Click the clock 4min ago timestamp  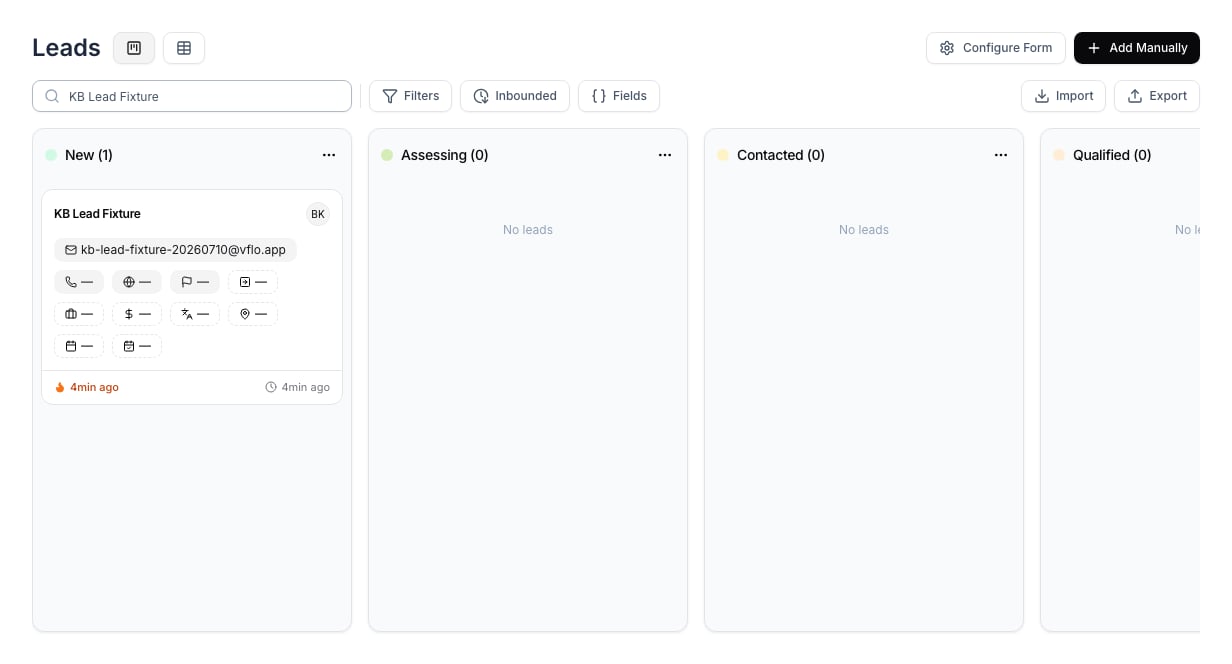click(x=297, y=387)
